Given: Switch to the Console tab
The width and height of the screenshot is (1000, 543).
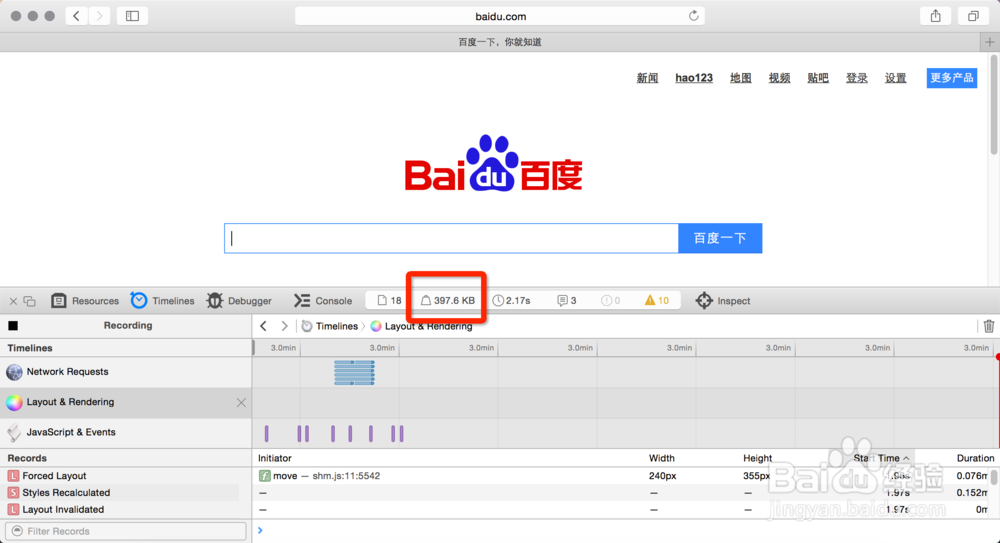Looking at the screenshot, I should 323,301.
